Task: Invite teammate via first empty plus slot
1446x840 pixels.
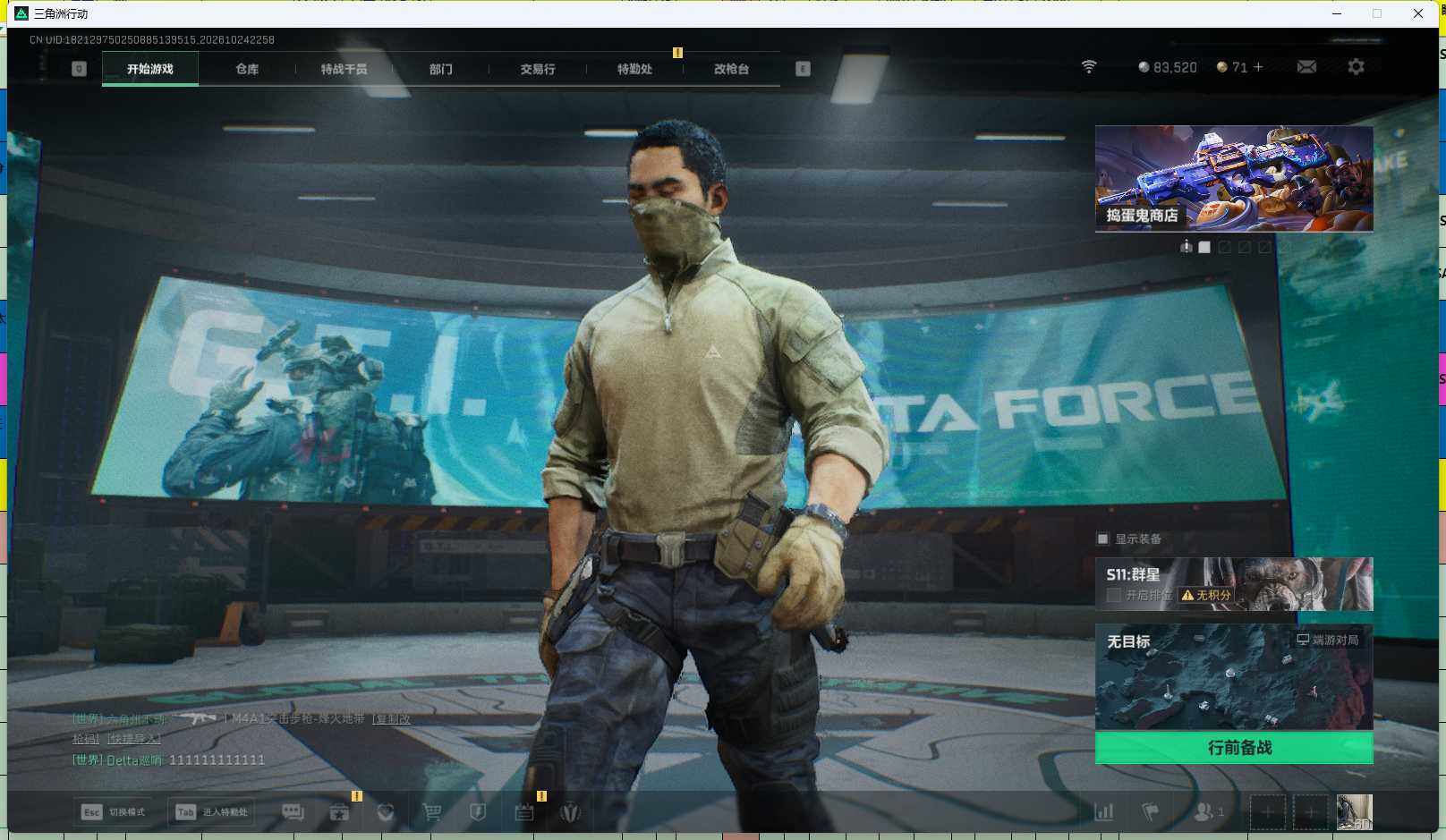Action: [1268, 812]
